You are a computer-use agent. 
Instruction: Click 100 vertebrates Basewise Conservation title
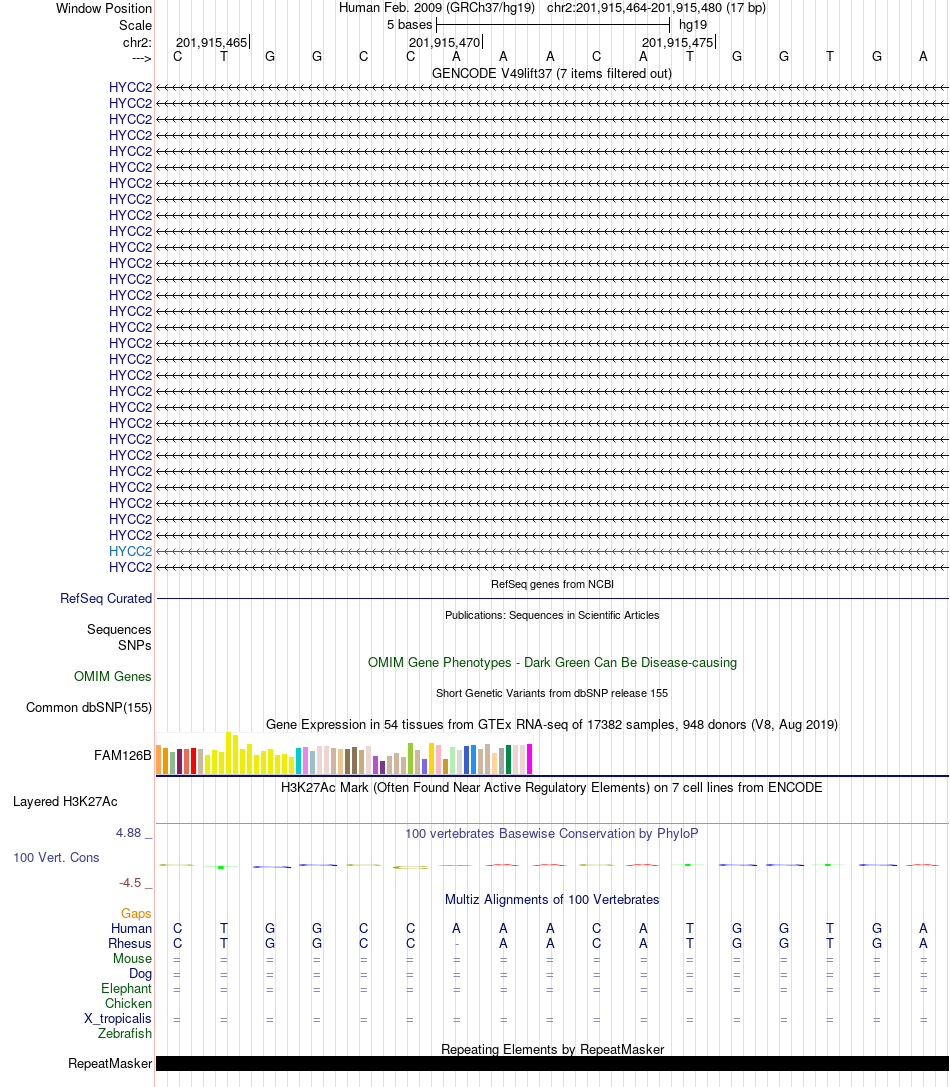[x=552, y=833]
